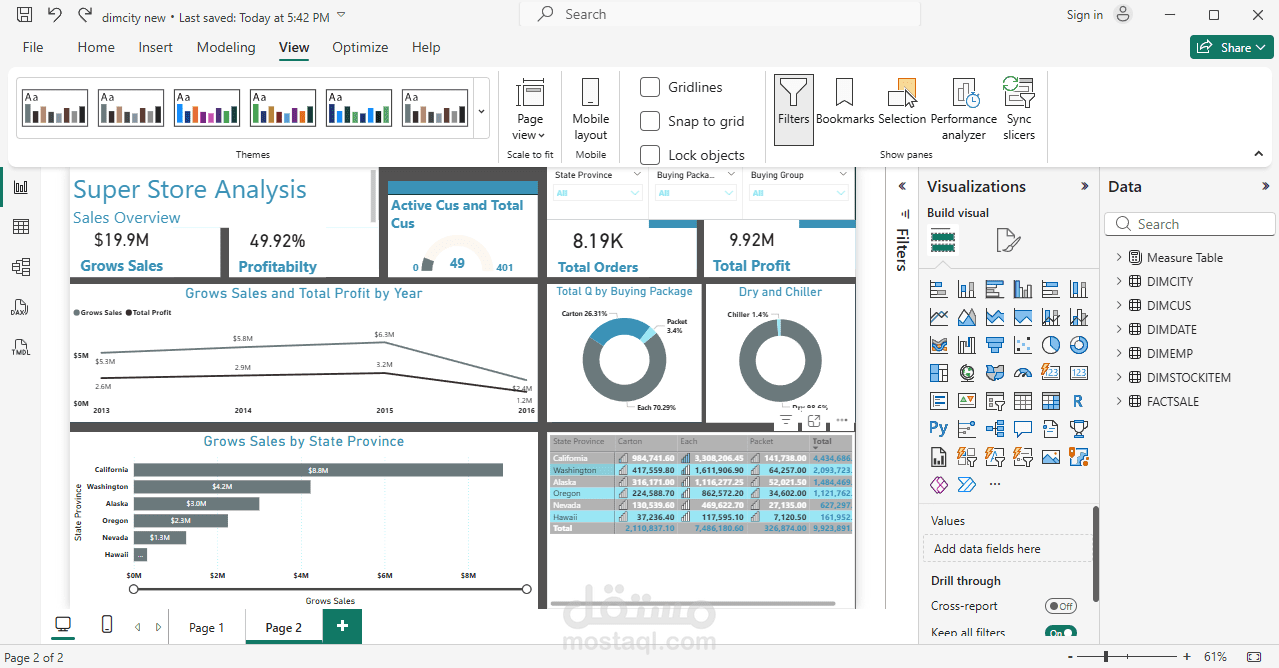1279x668 pixels.
Task: Check the Lock objects option
Action: 650,155
